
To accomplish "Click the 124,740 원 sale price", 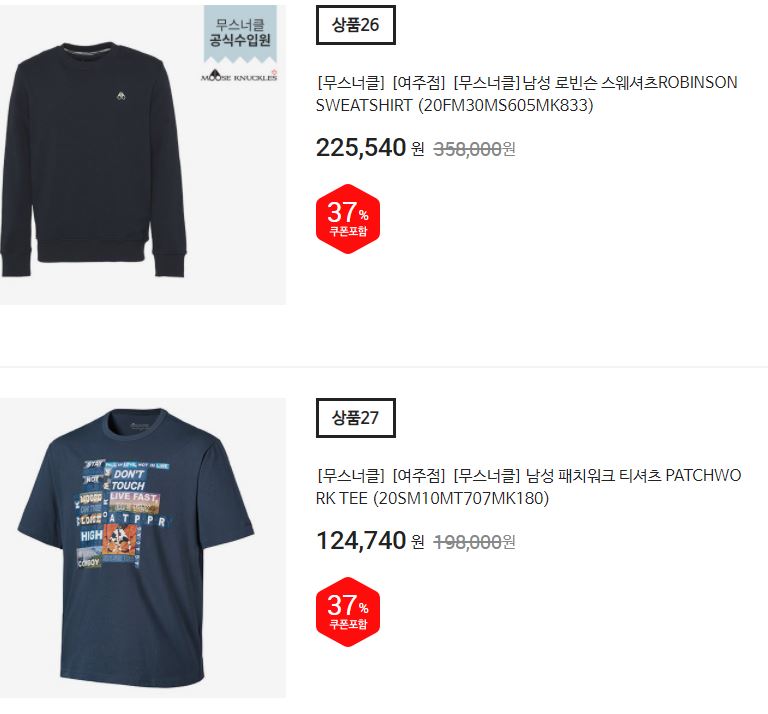I will pos(370,541).
